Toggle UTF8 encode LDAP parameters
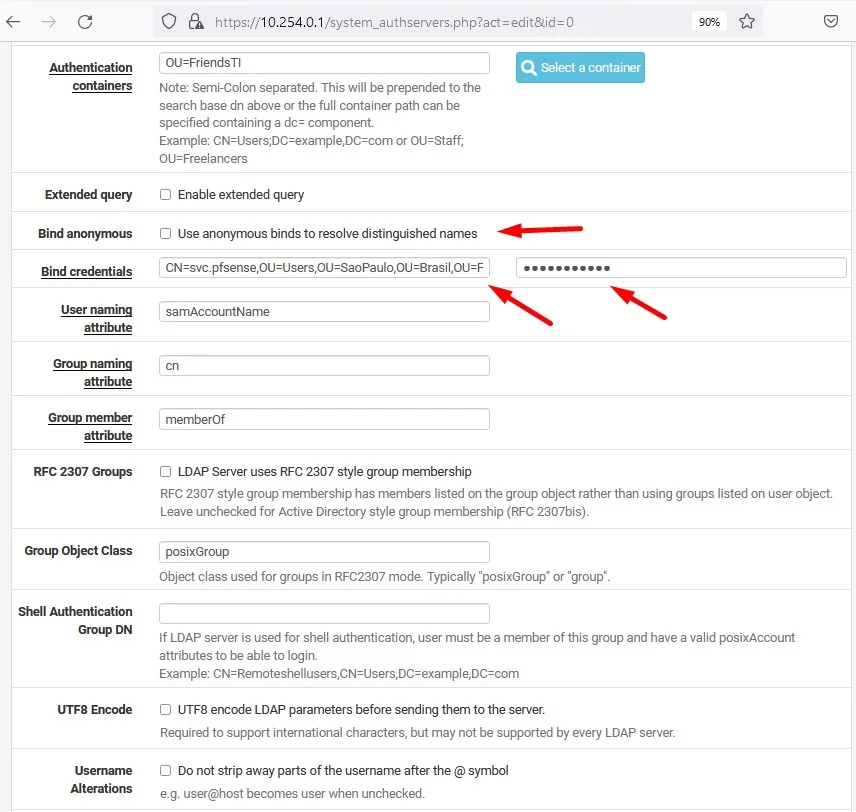 166,710
